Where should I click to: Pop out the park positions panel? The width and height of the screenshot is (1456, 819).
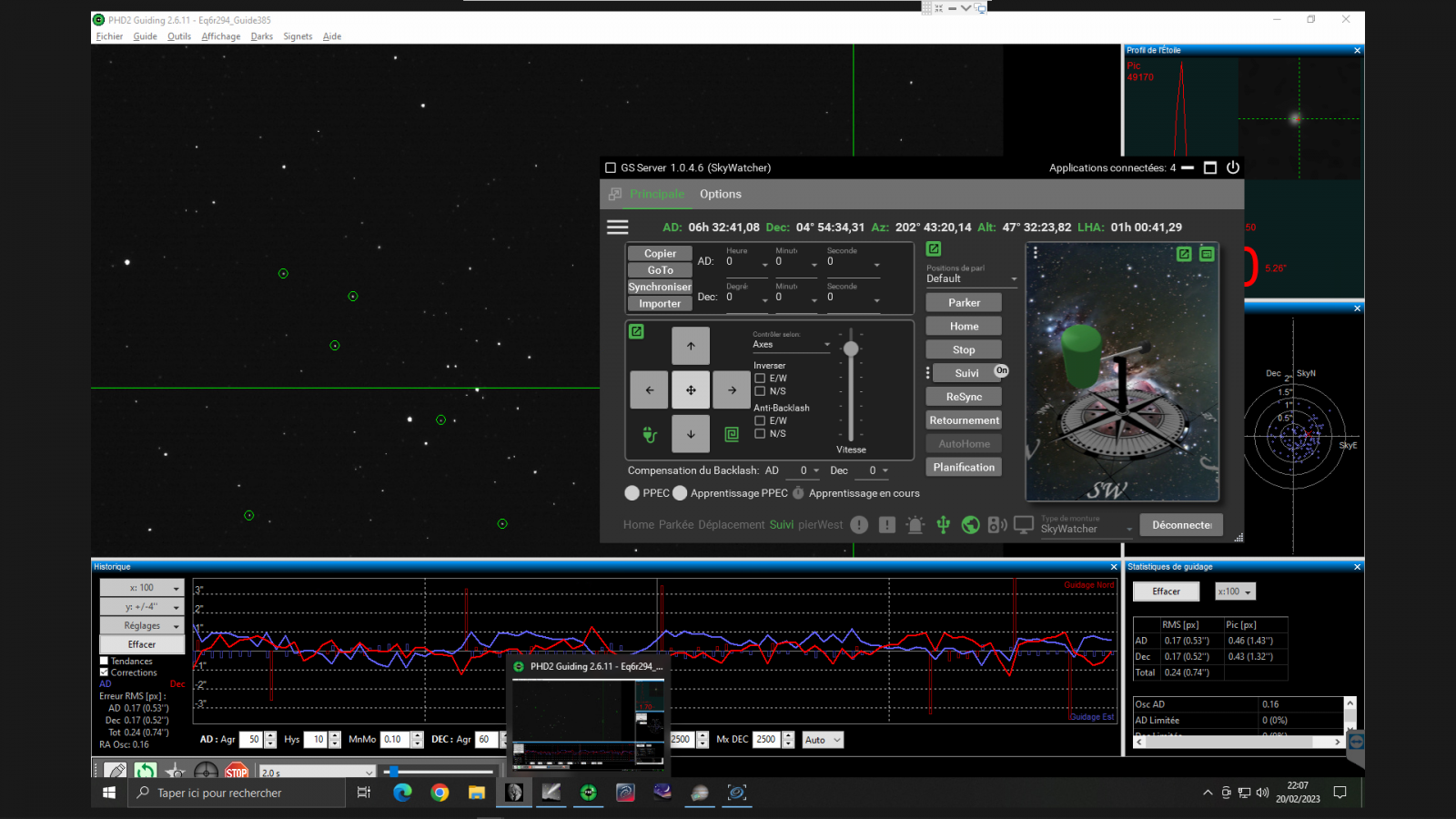tap(934, 248)
